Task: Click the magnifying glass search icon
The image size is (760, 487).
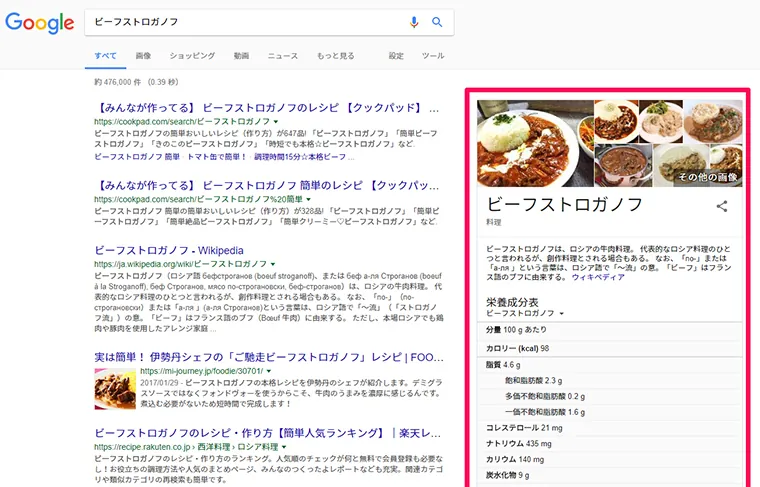Action: coord(437,22)
